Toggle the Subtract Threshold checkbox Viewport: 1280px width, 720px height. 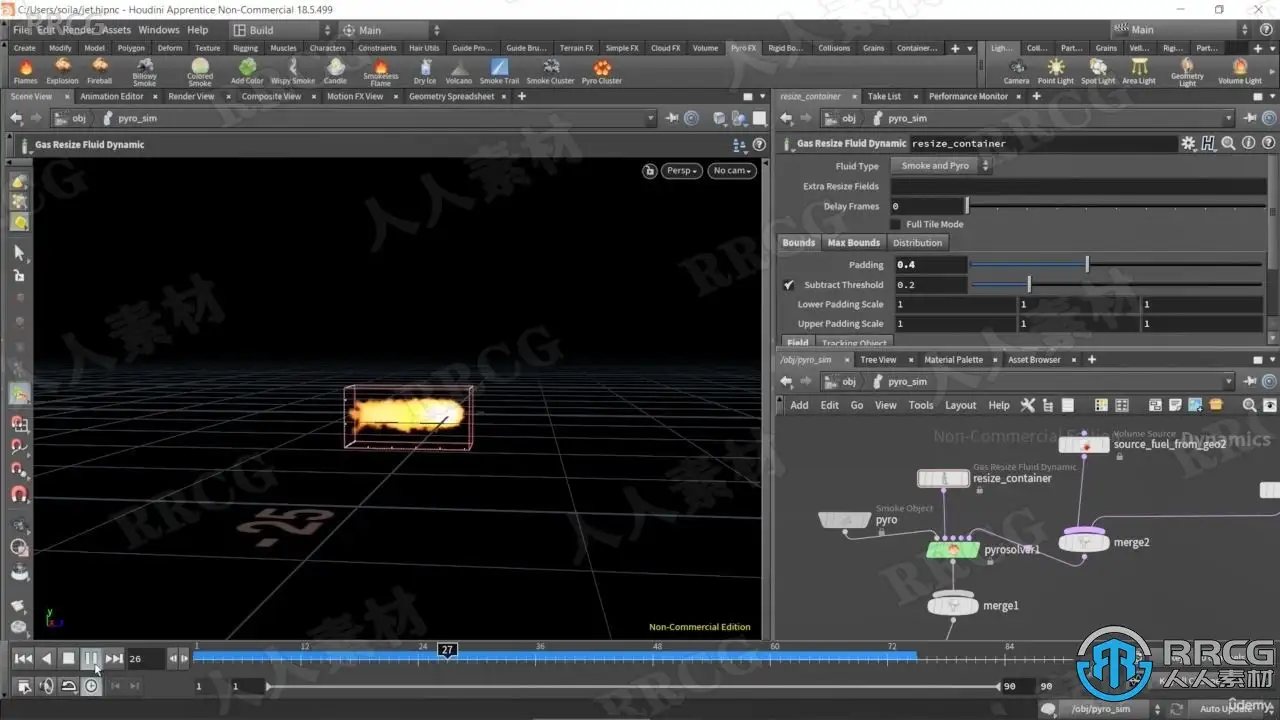click(x=789, y=285)
